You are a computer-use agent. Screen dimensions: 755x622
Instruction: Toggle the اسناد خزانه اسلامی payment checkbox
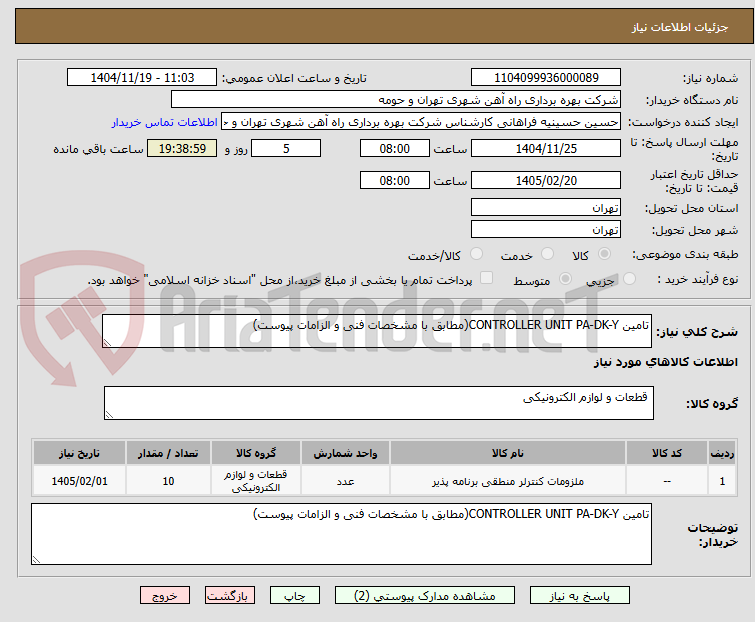pos(487,278)
